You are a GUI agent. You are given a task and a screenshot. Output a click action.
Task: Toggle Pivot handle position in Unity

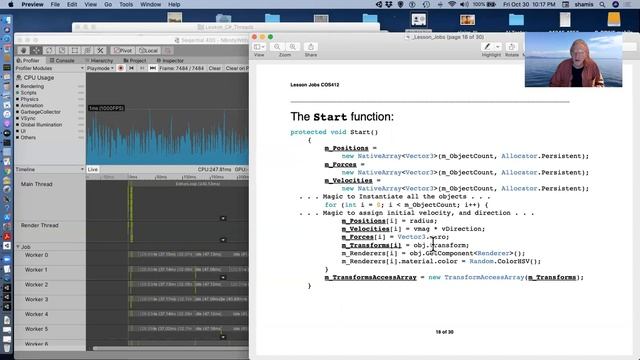click(x=122, y=50)
